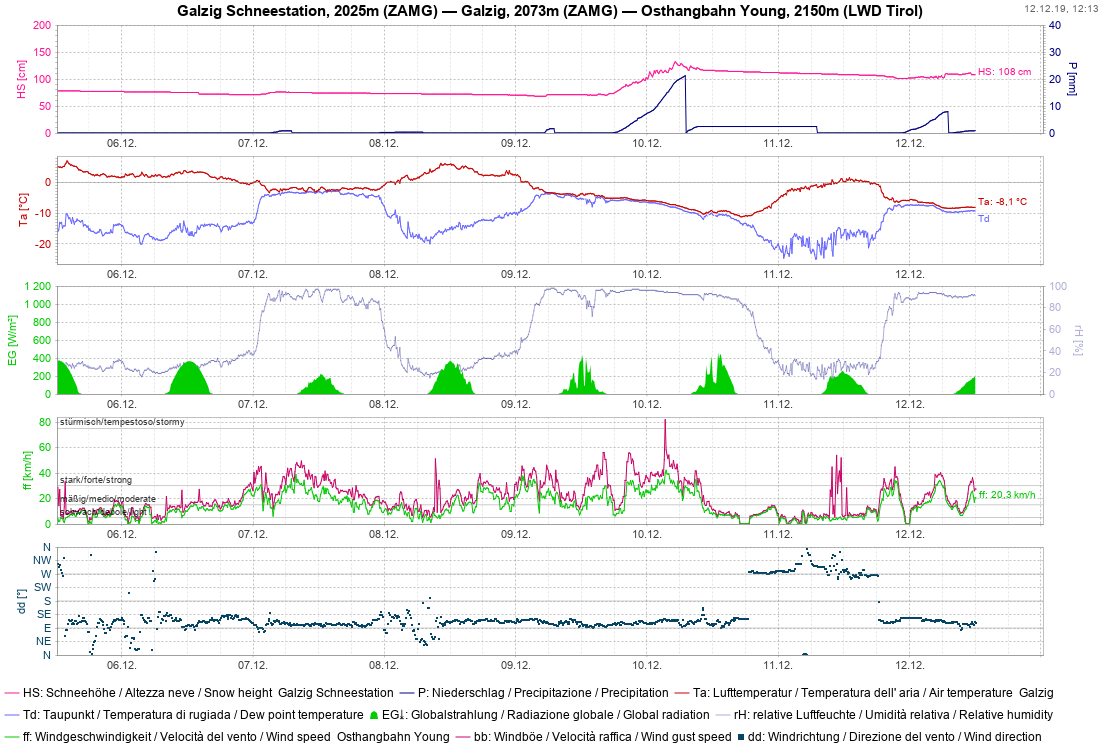1100x750 pixels.
Task: Click the stark/forte/strong wind threshold label
Action: 96,480
